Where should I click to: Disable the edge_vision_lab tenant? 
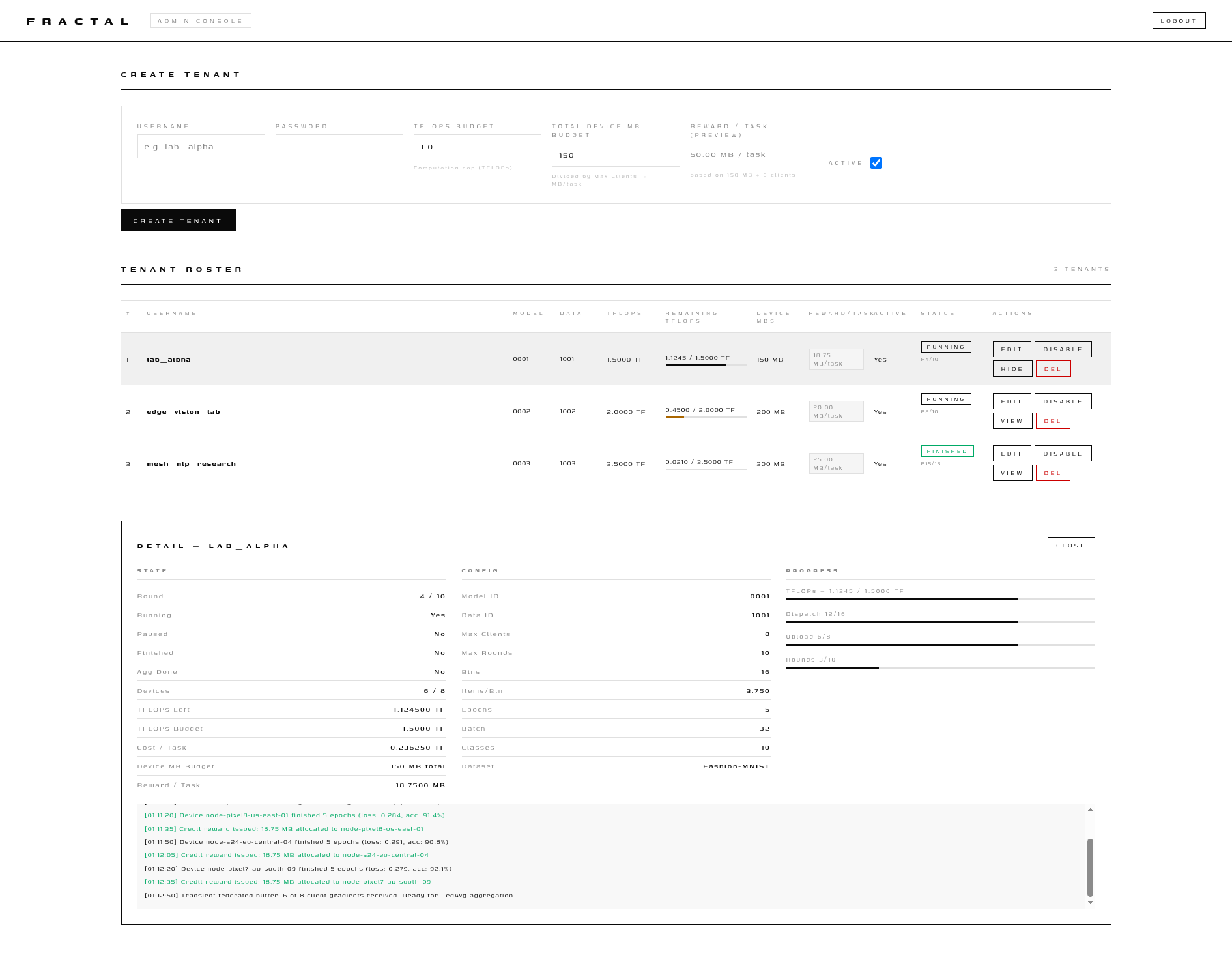1063,401
